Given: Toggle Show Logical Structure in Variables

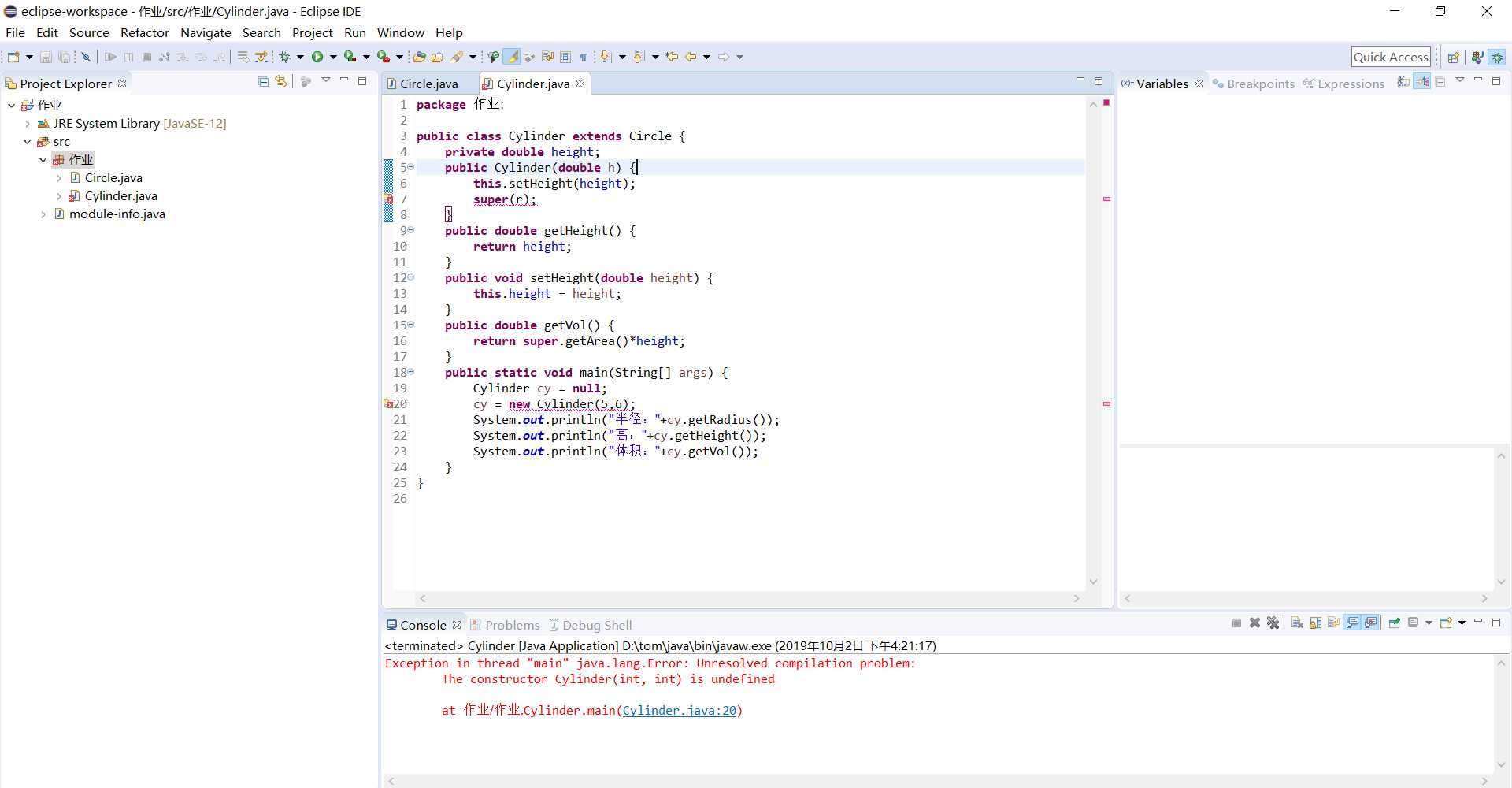Looking at the screenshot, I should 1422,81.
